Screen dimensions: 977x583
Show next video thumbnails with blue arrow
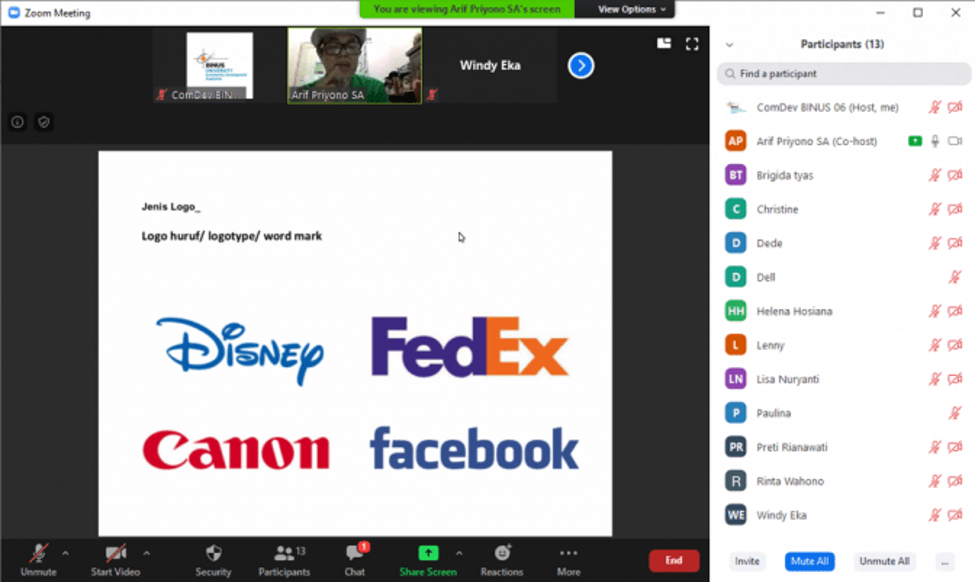[x=581, y=65]
